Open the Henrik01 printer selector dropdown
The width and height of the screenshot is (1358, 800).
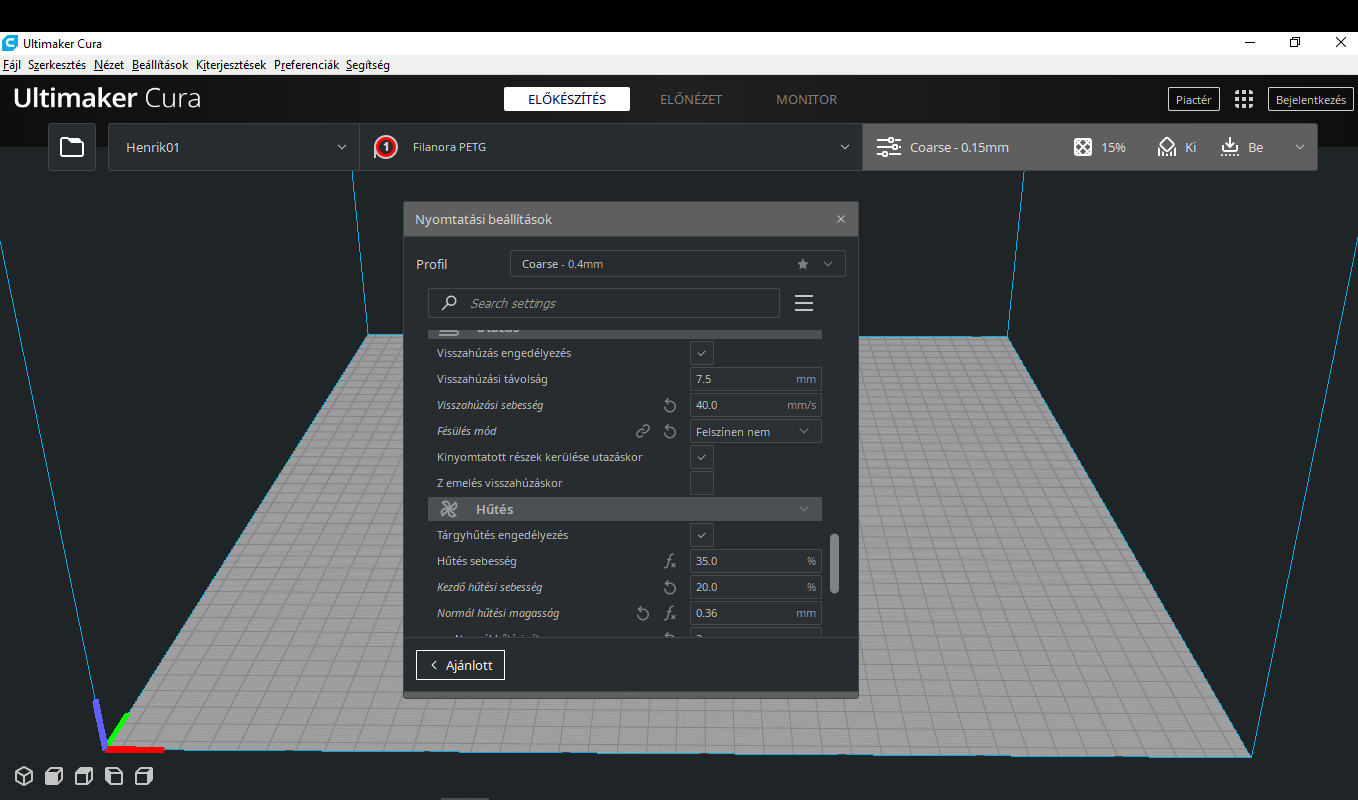click(234, 147)
